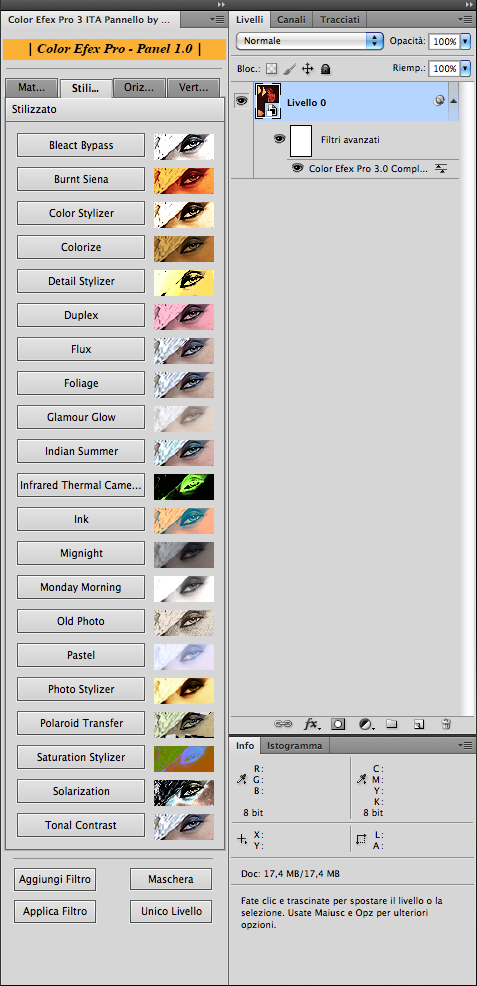Click the Applica Filtro button
Image resolution: width=477 pixels, height=986 pixels.
pyautogui.click(x=55, y=911)
